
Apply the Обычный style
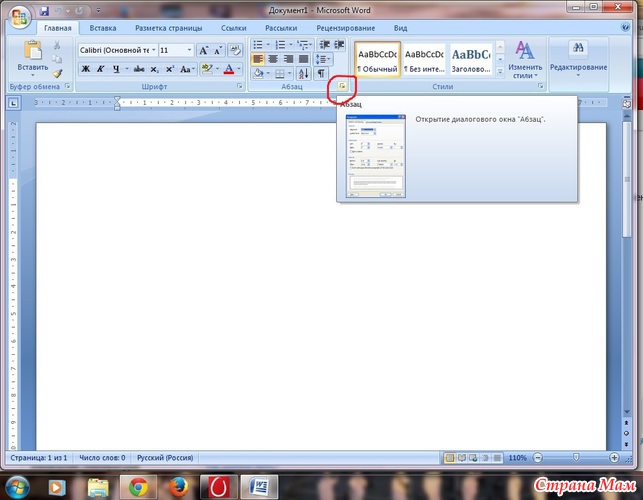tap(377, 59)
